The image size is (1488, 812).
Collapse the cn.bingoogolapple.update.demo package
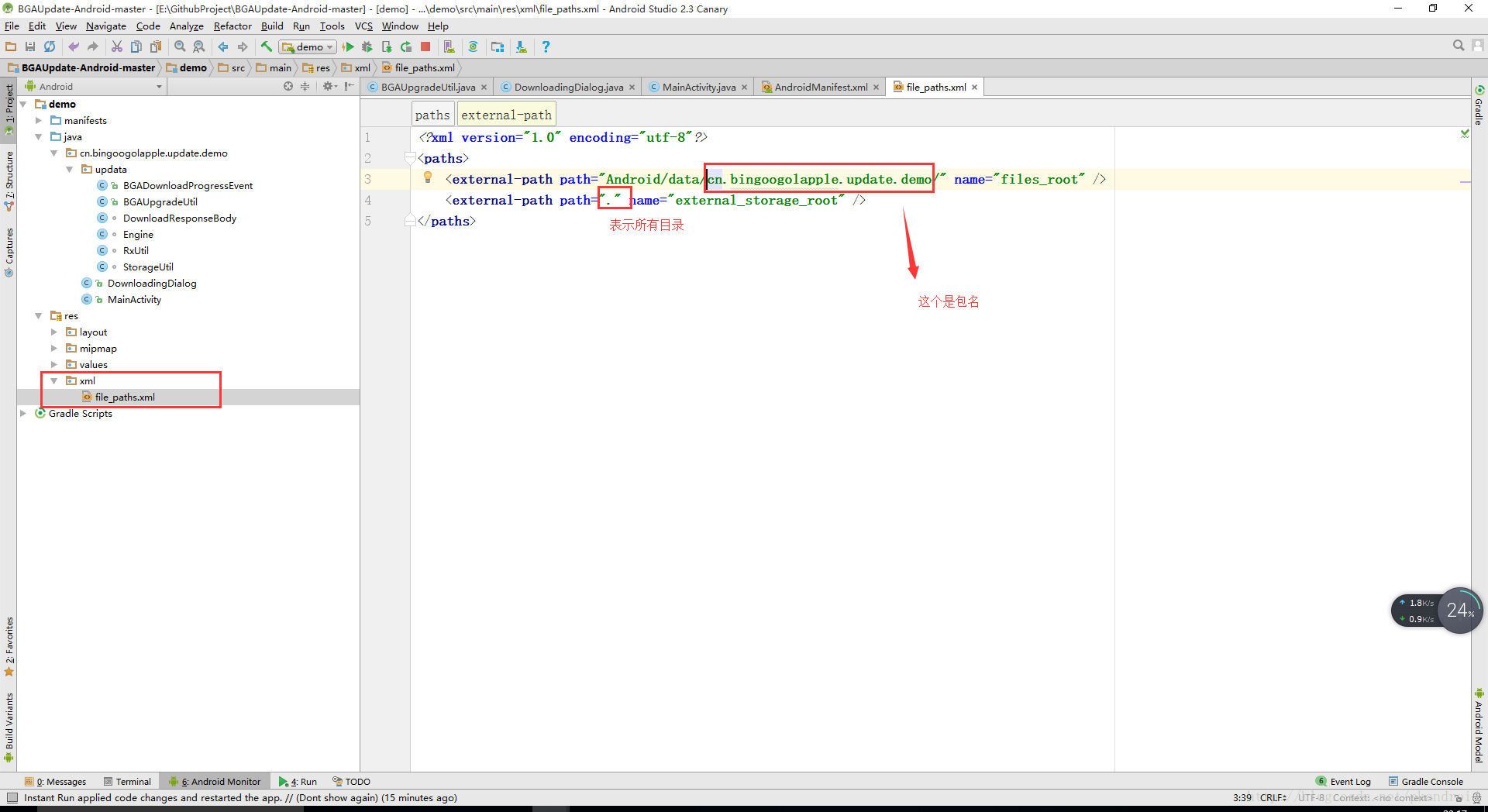54,153
